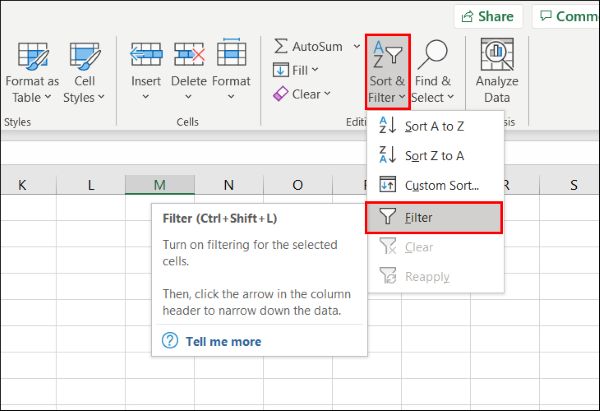Select column O header
The width and height of the screenshot is (600, 411).
click(297, 185)
